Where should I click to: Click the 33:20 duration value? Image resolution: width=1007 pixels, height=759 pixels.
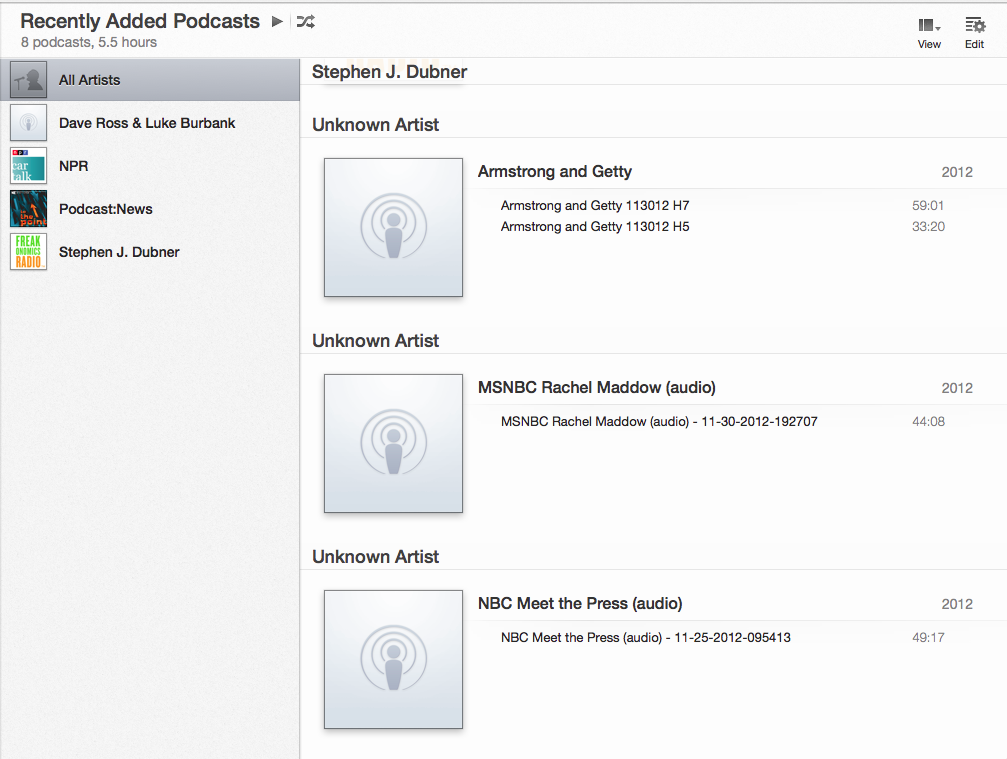928,227
